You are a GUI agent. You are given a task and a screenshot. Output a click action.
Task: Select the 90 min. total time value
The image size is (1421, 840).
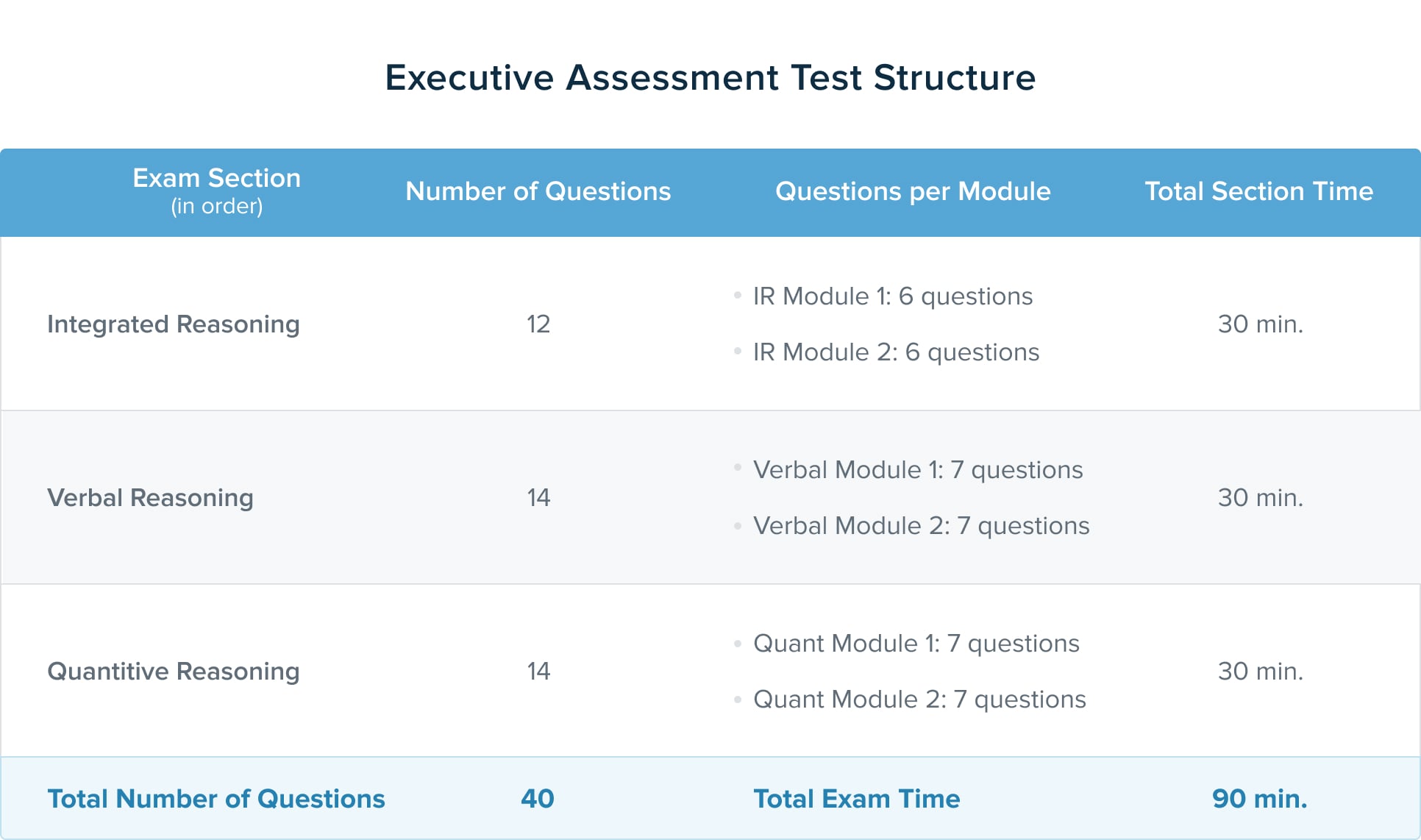[1259, 799]
